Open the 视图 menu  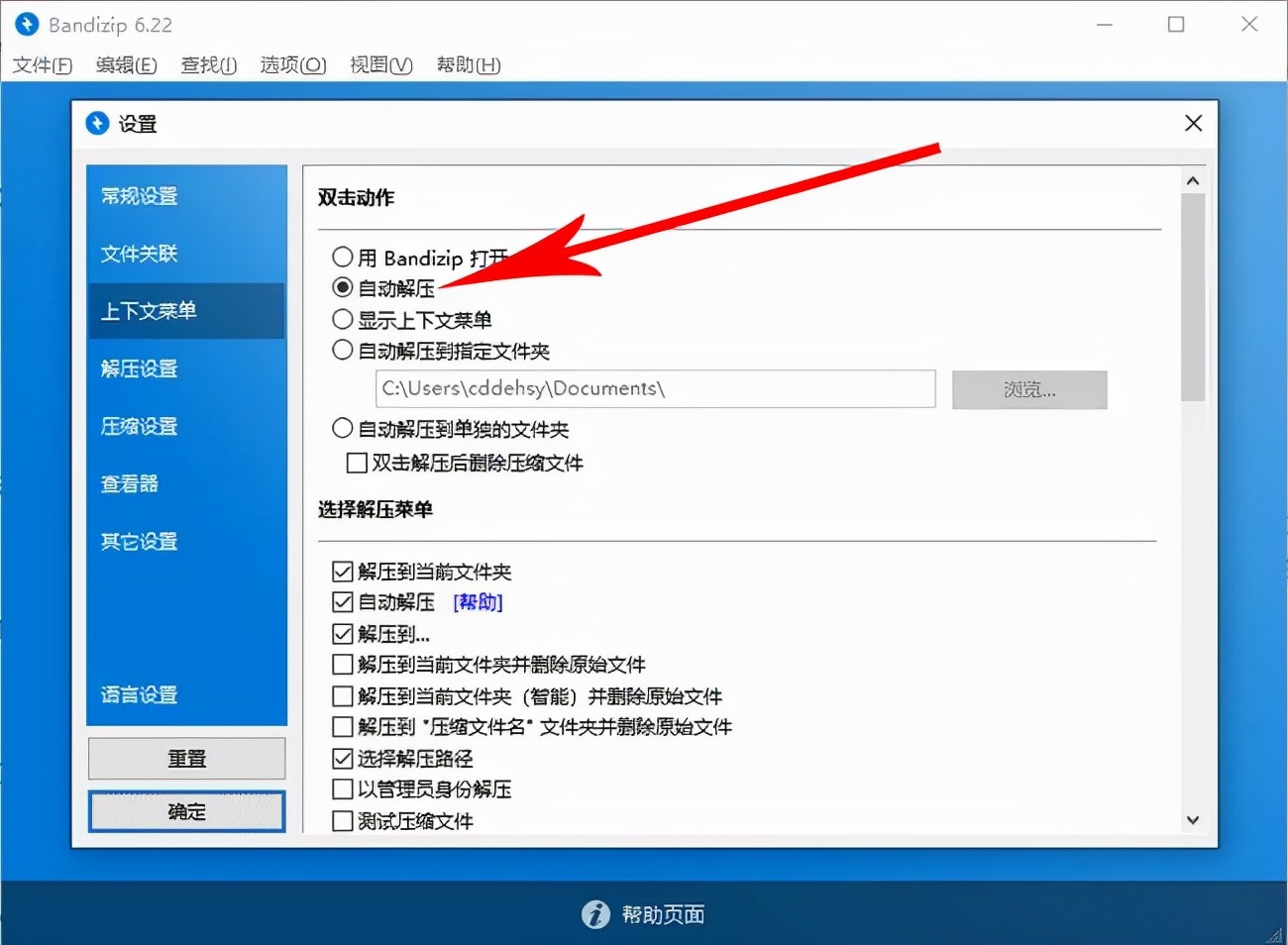[x=379, y=65]
